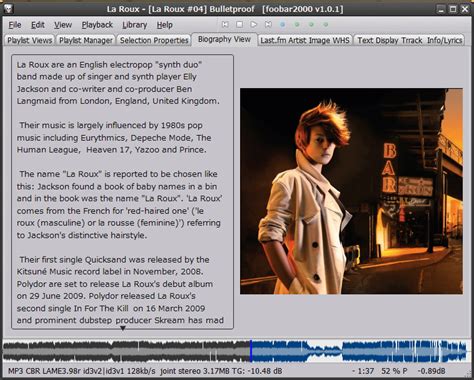Seek within the blue unplayed waveform section
This screenshot has height=380, width=474.
click(x=360, y=351)
